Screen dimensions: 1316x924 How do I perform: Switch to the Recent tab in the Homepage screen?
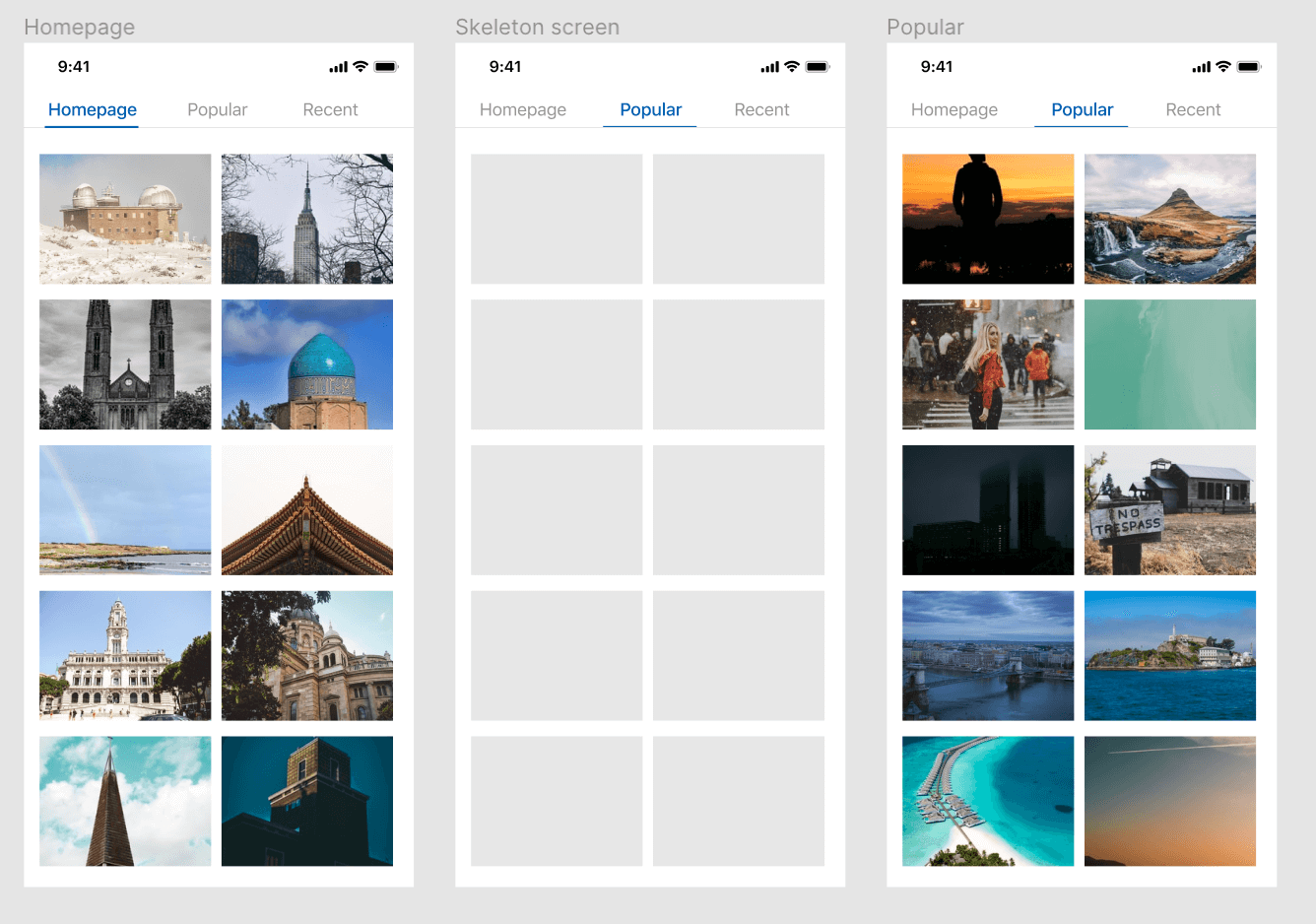coord(330,109)
